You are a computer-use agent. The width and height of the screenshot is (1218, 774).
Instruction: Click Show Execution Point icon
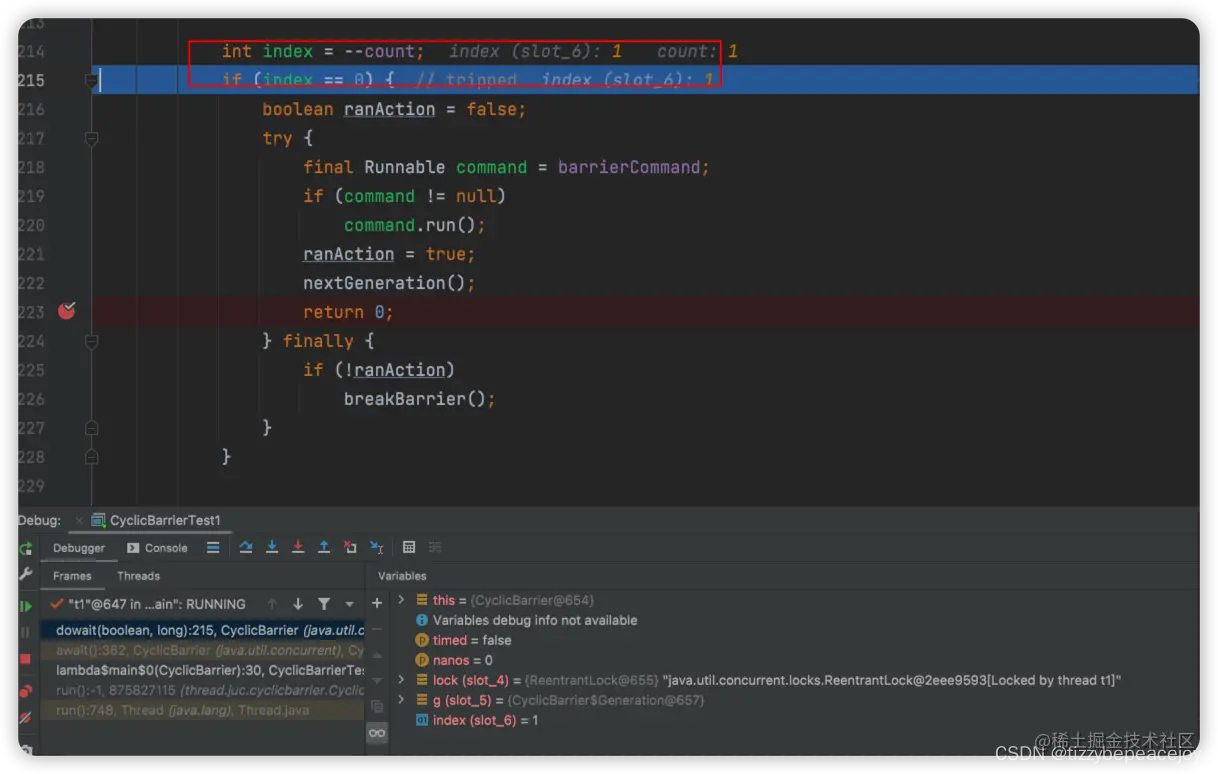point(213,547)
